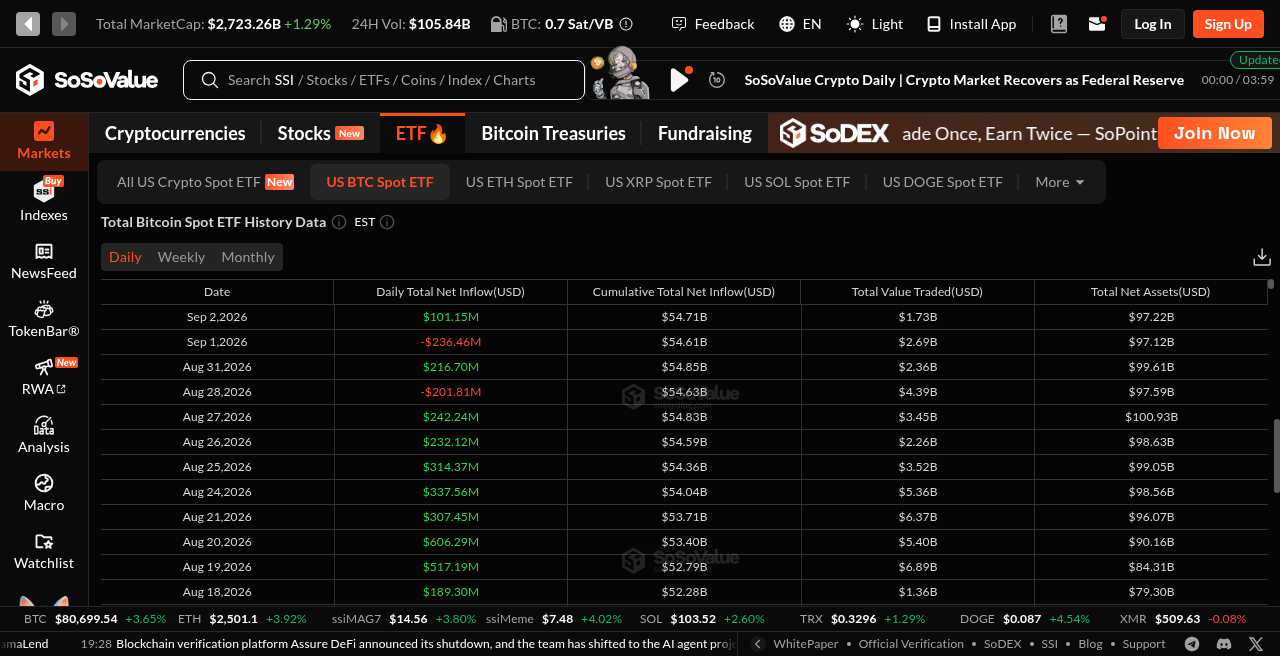1280x656 pixels.
Task: Switch history data to Monthly
Action: 248,257
